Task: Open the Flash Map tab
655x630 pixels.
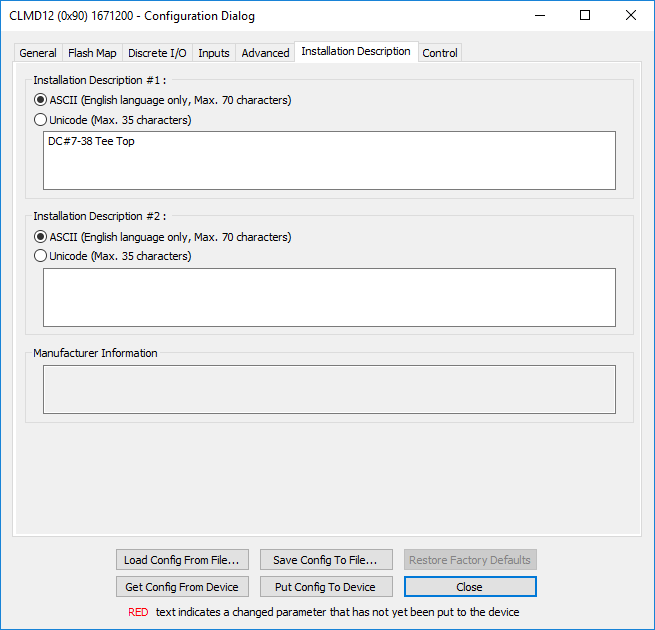Action: click(x=92, y=53)
